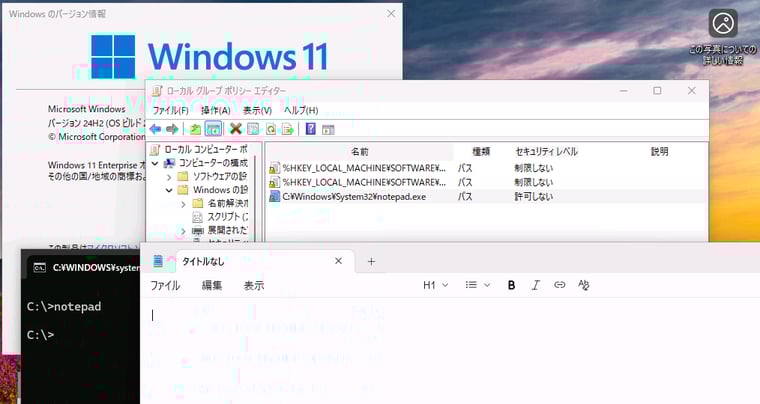Click the forward arrow in Group Policy toolbar
Screen dimensions: 760x404
pyautogui.click(x=172, y=129)
